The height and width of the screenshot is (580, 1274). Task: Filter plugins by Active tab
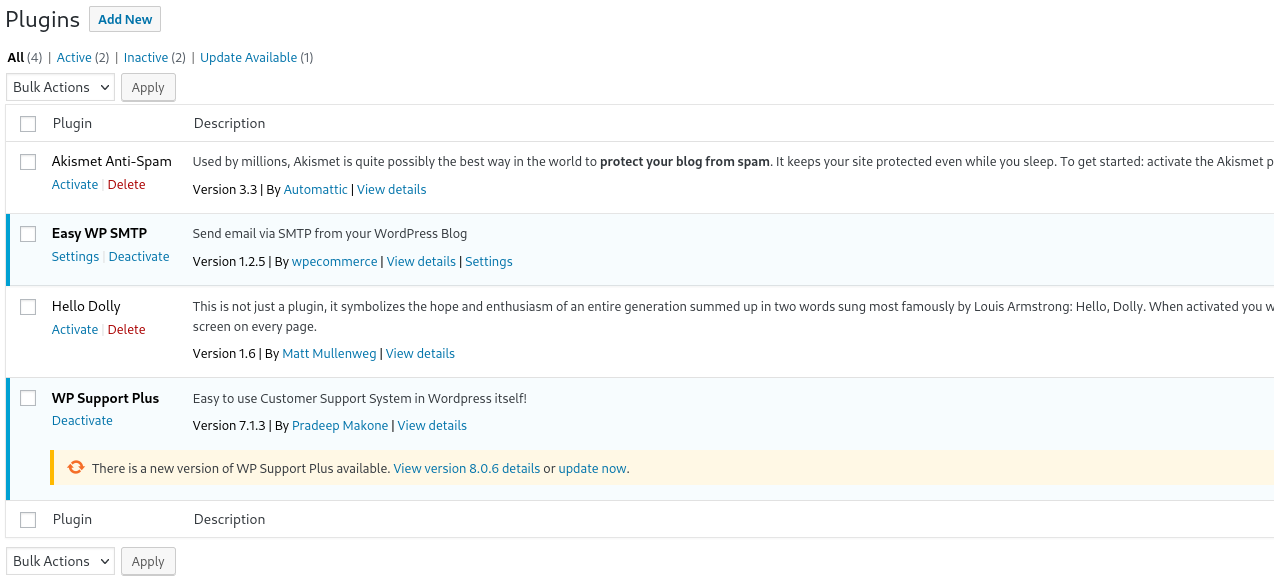tap(74, 58)
